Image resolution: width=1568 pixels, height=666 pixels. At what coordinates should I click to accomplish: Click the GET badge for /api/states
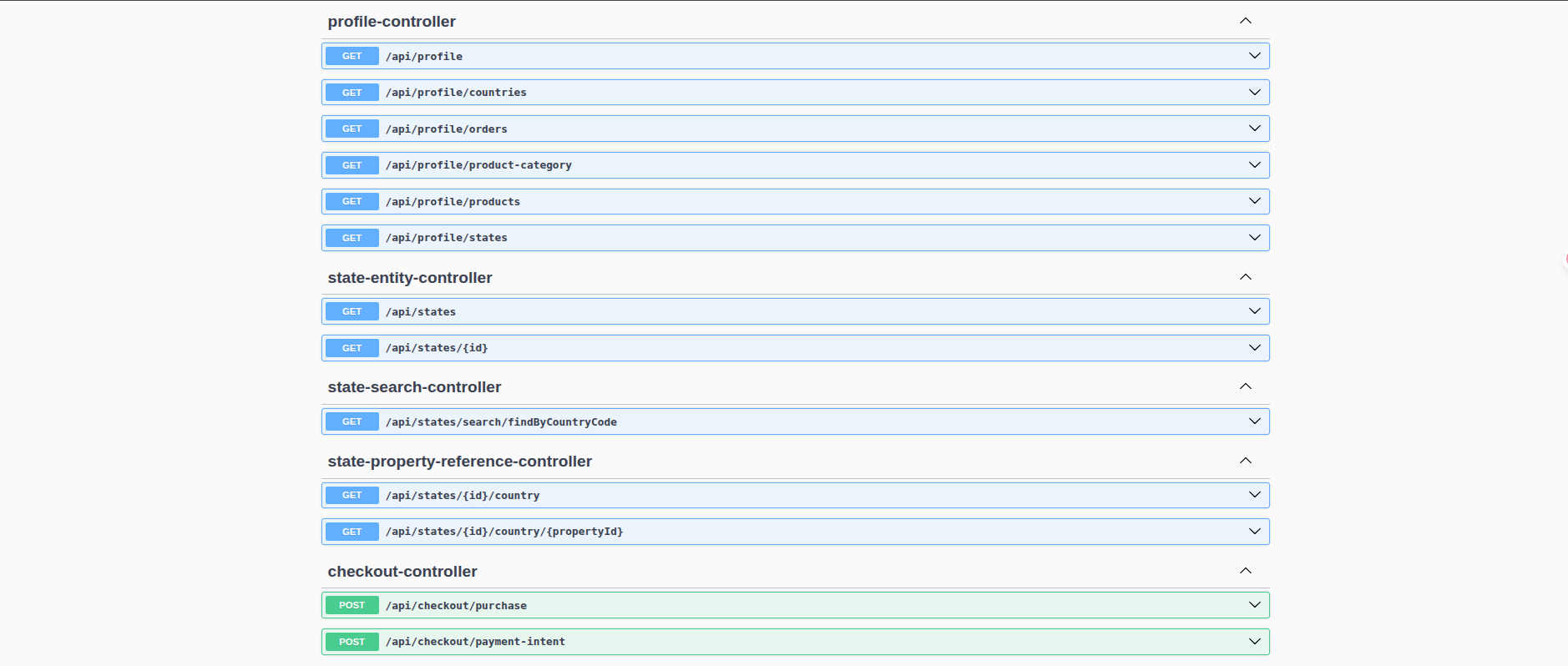352,311
